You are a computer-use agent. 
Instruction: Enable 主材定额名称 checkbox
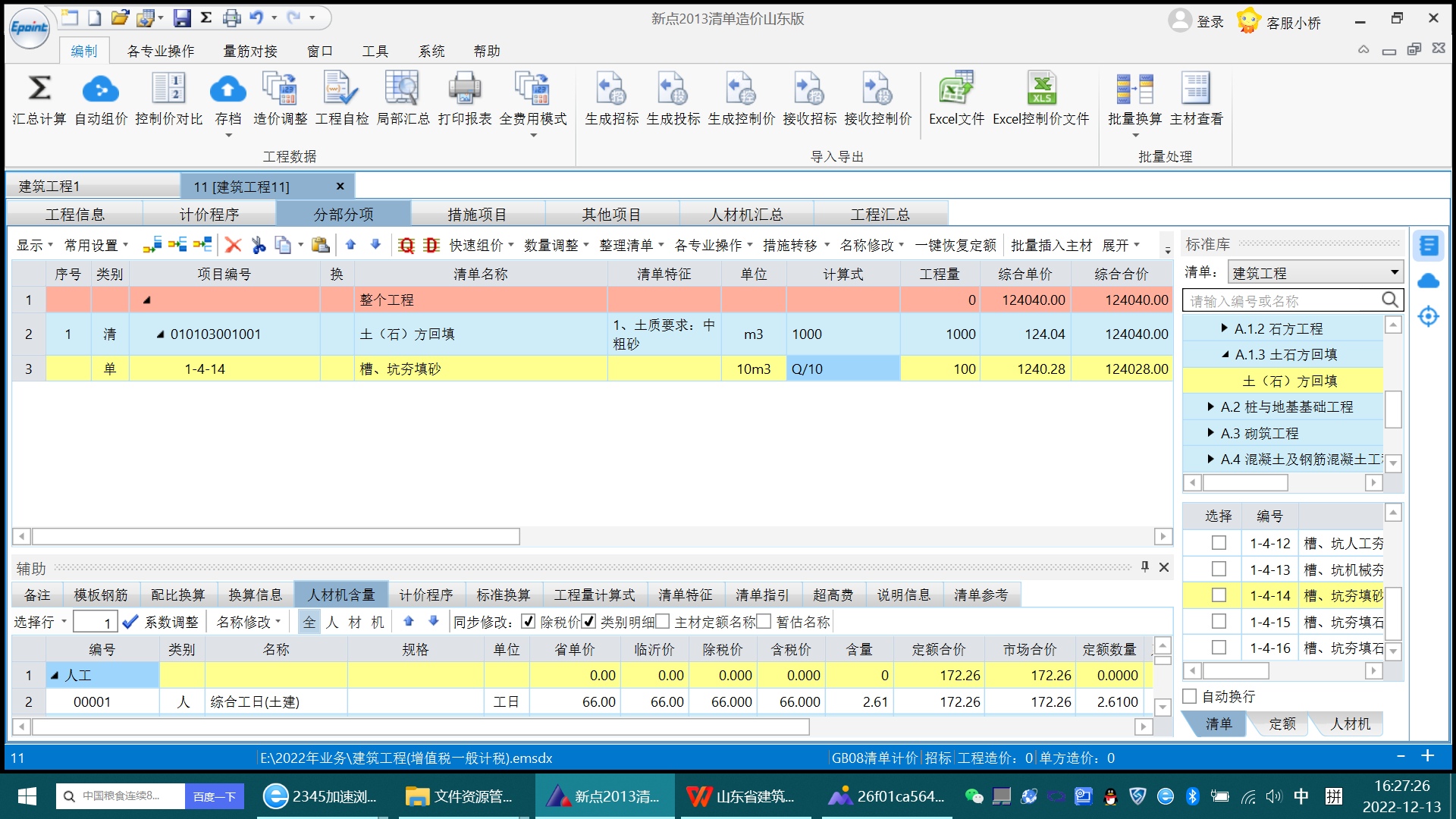tap(662, 622)
